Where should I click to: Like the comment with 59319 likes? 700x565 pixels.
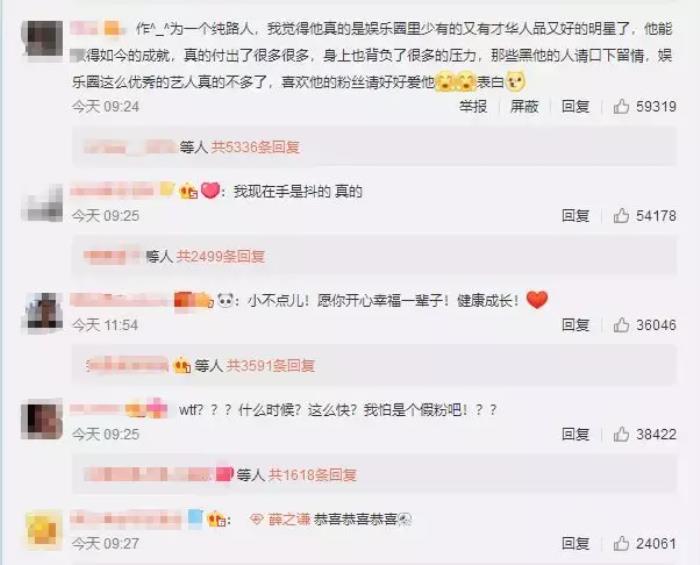(621, 106)
